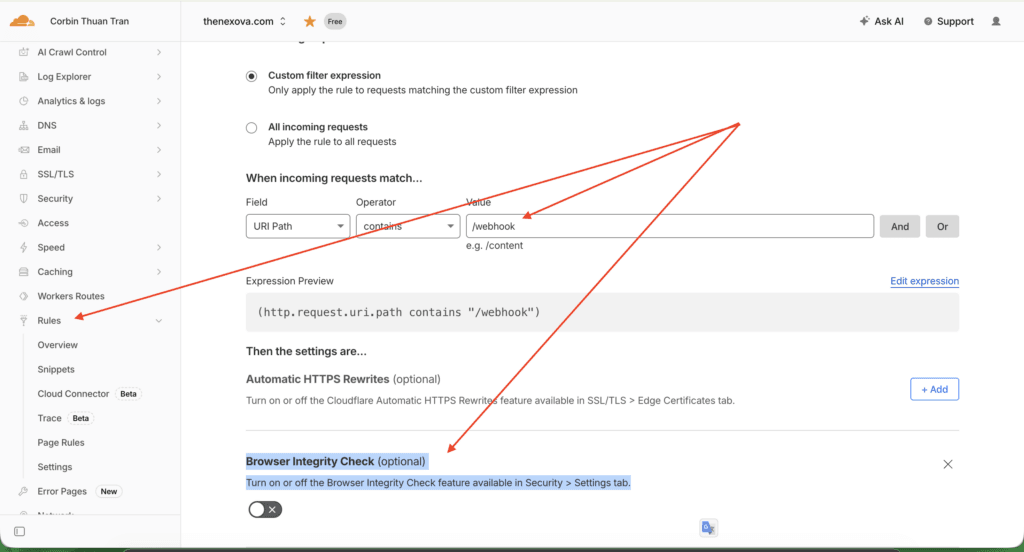Expand the AI Crawl Control chevron

(x=159, y=52)
